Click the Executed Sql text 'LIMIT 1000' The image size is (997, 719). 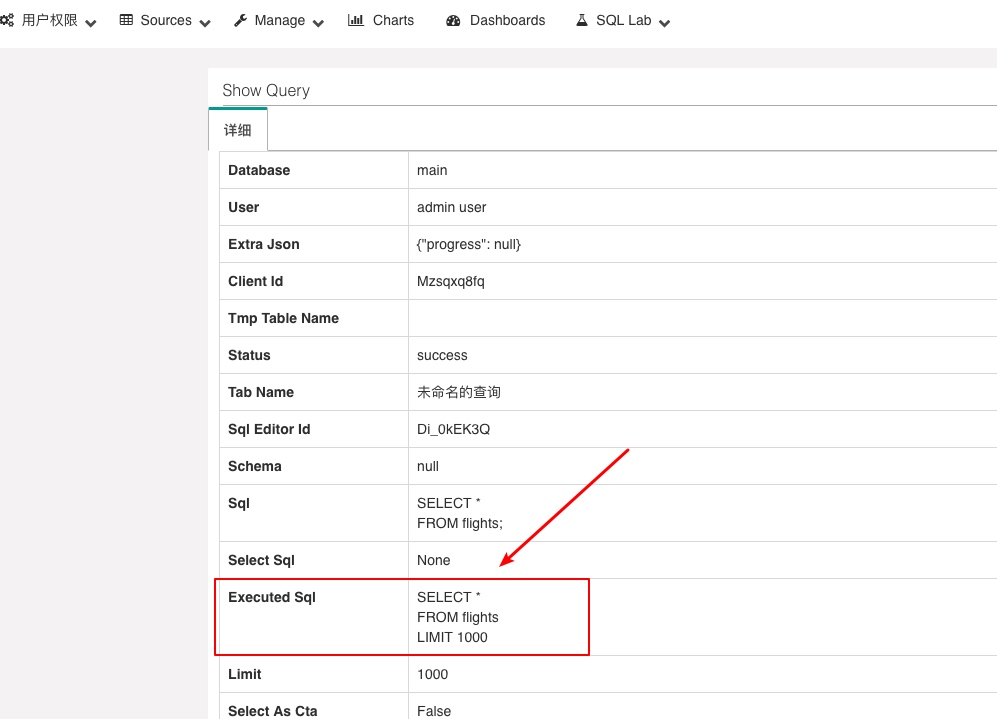pos(452,637)
